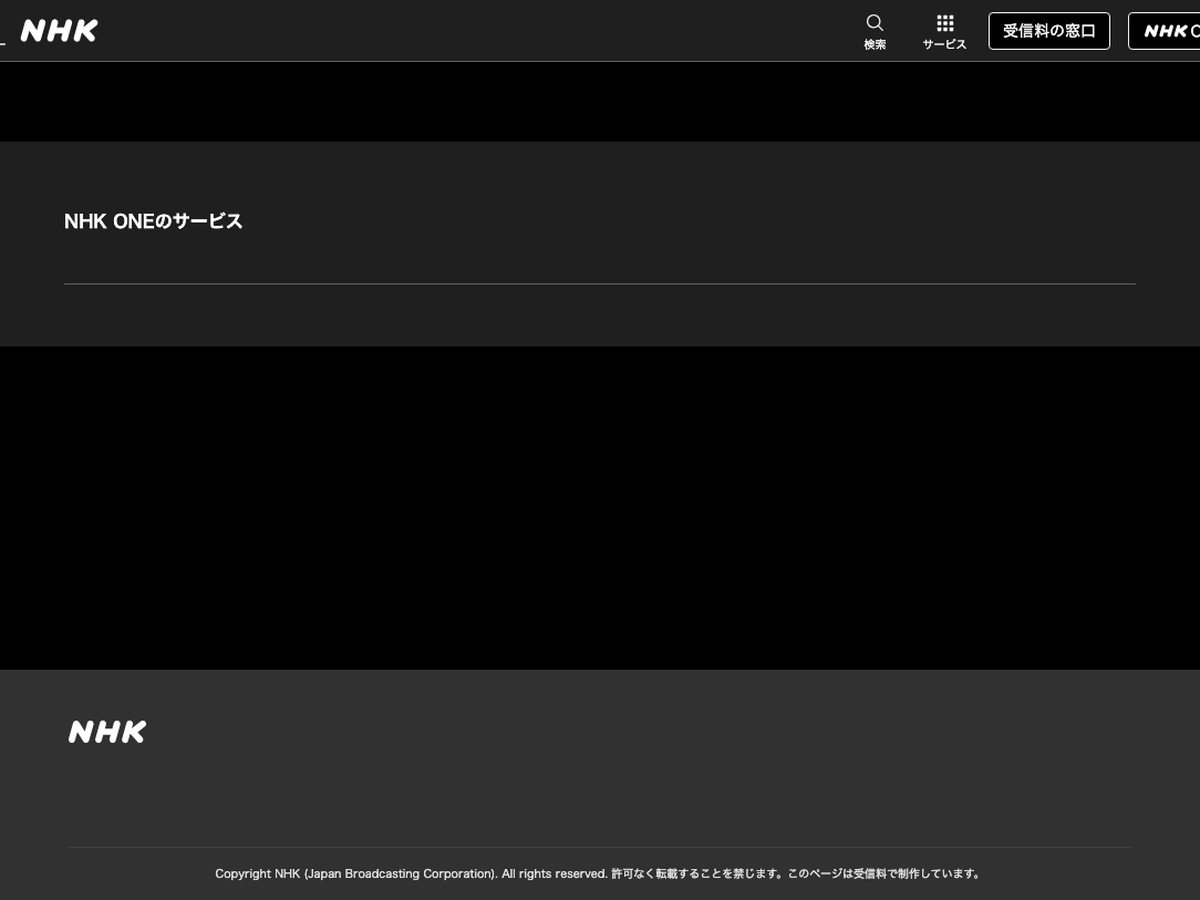
Task: Click the divider line below NHK ONEのサービス
Action: 600,284
